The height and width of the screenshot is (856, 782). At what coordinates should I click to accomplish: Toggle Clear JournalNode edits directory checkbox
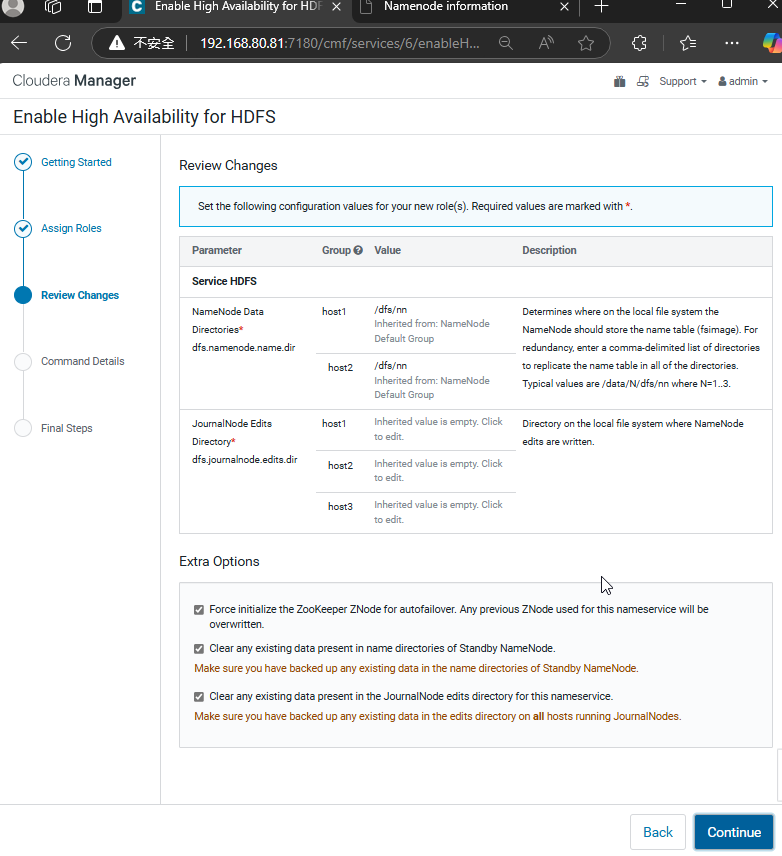point(199,697)
